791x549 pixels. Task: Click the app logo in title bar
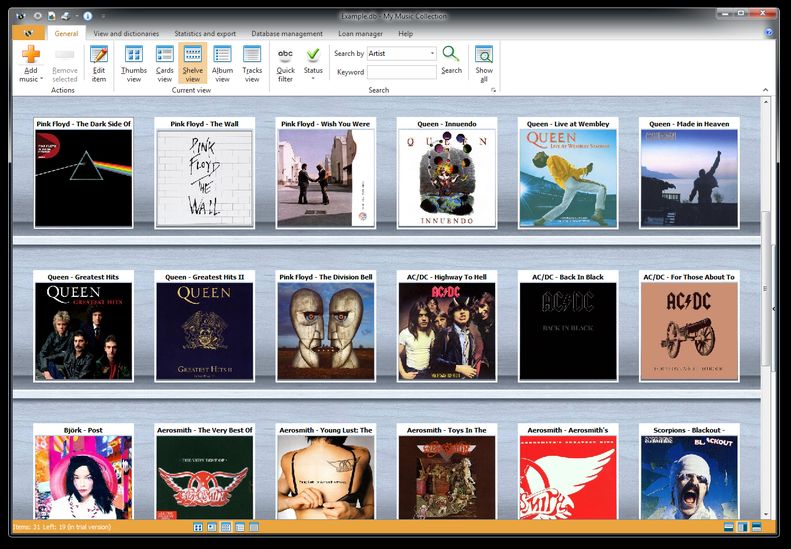21,16
